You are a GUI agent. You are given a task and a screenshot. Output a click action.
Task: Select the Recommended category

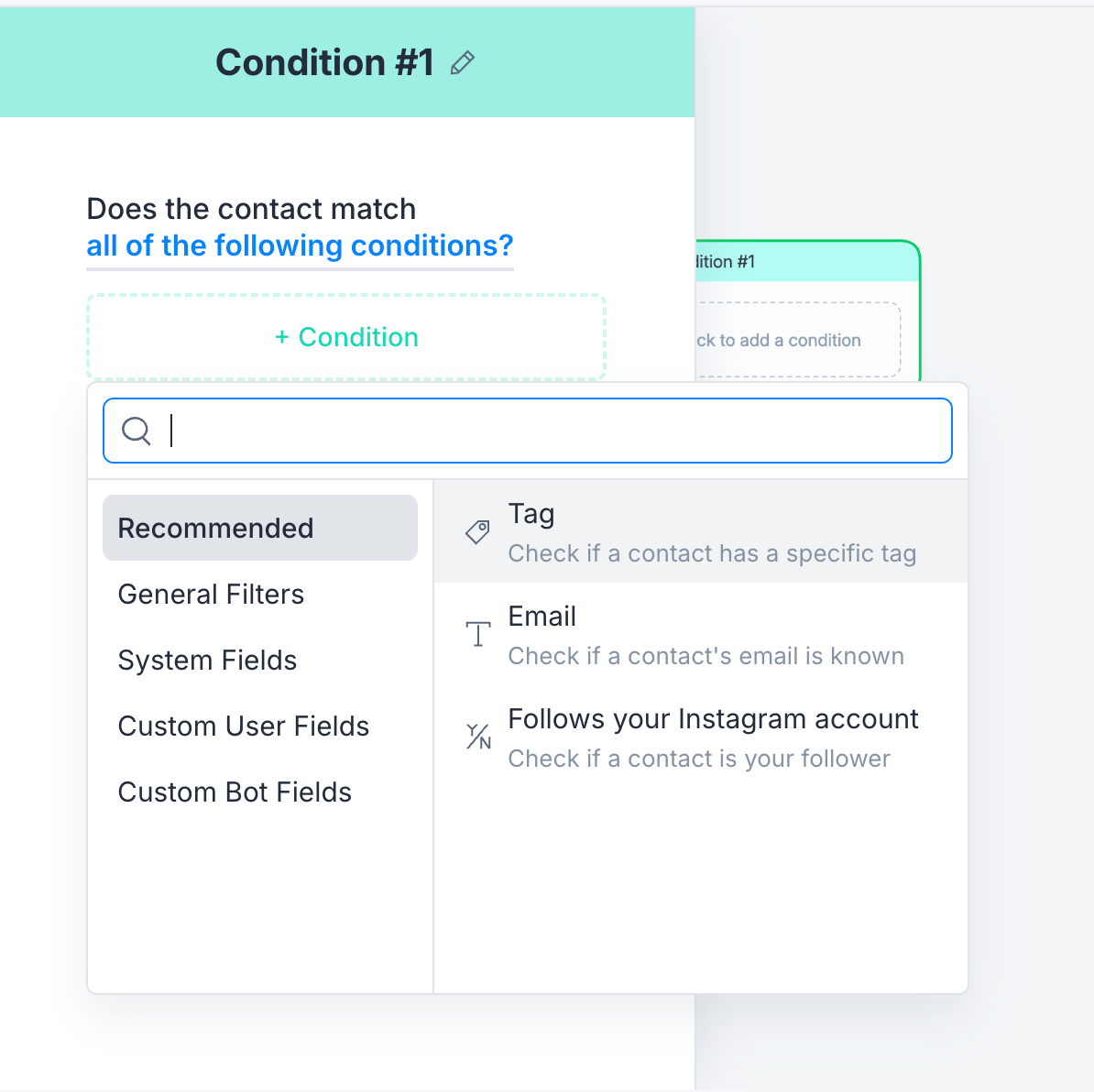click(x=260, y=529)
